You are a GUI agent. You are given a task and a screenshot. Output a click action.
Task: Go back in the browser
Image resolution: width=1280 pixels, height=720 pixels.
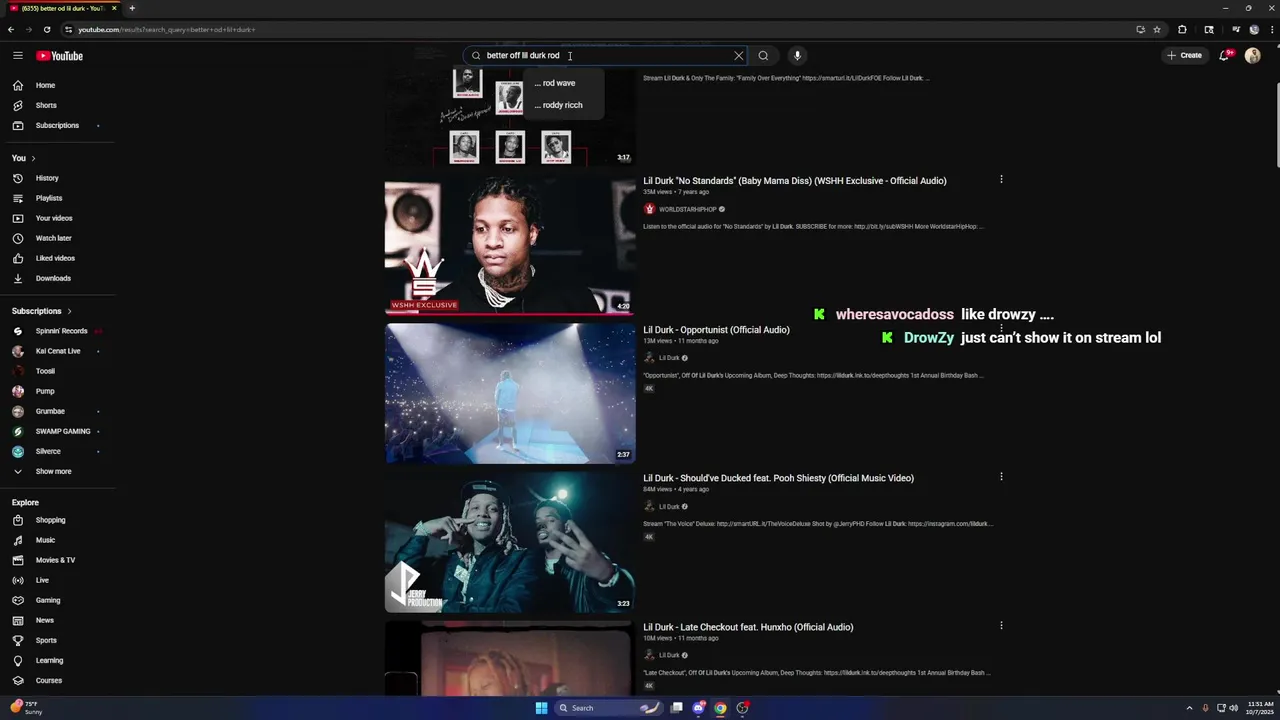(x=11, y=29)
